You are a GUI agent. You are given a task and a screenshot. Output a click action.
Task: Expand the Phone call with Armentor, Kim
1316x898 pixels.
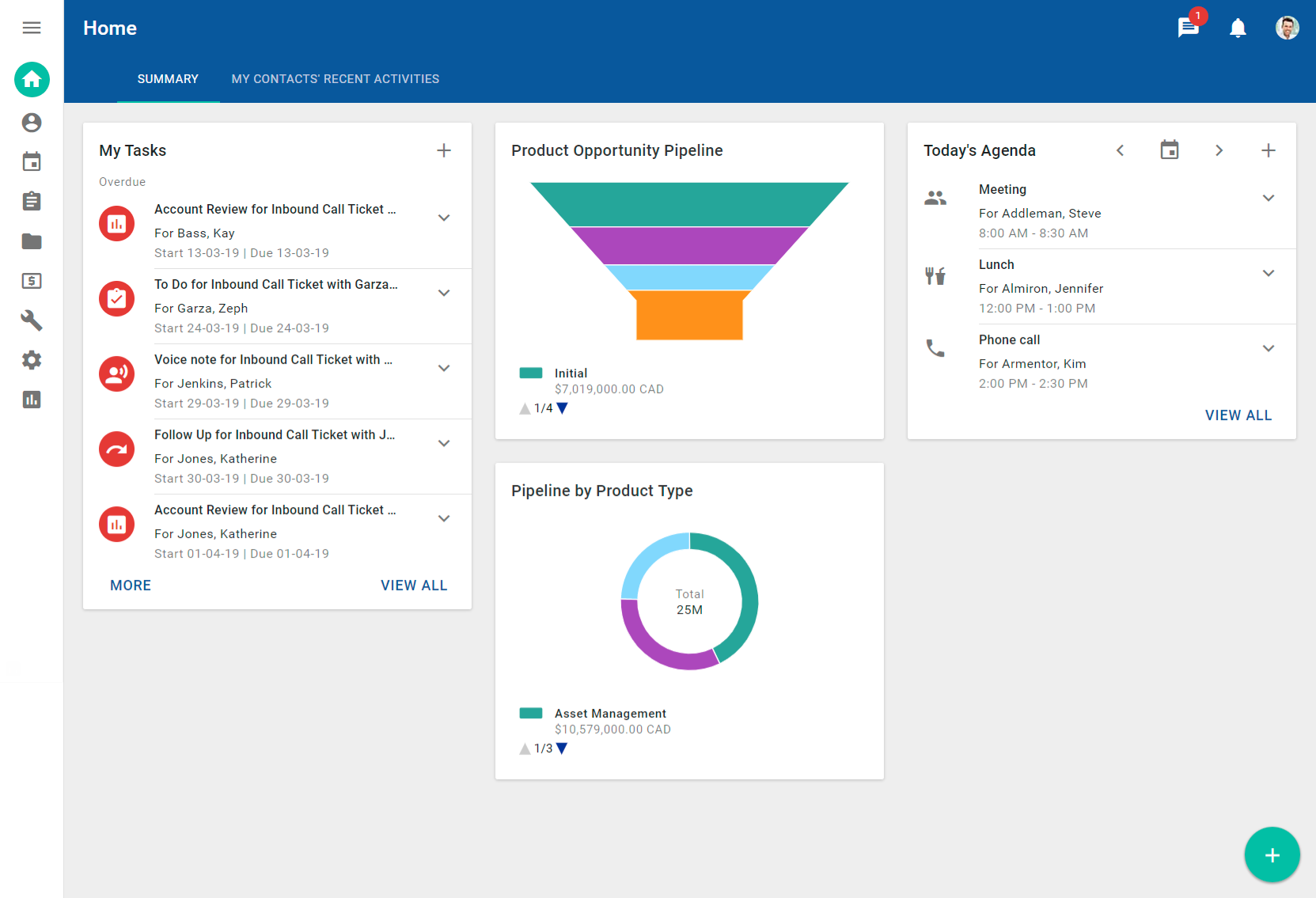1268,348
